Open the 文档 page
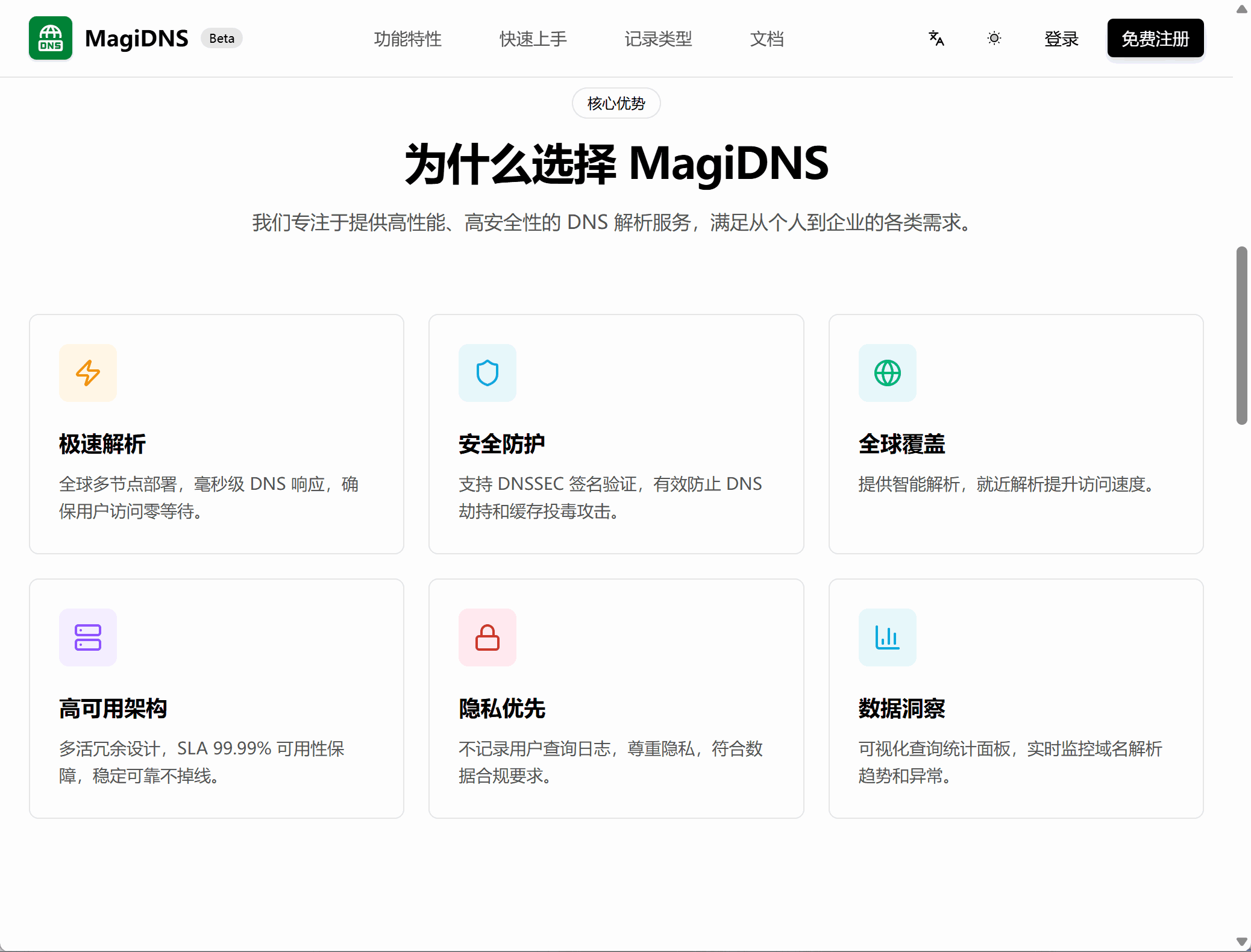This screenshot has height=952, width=1251. [767, 39]
